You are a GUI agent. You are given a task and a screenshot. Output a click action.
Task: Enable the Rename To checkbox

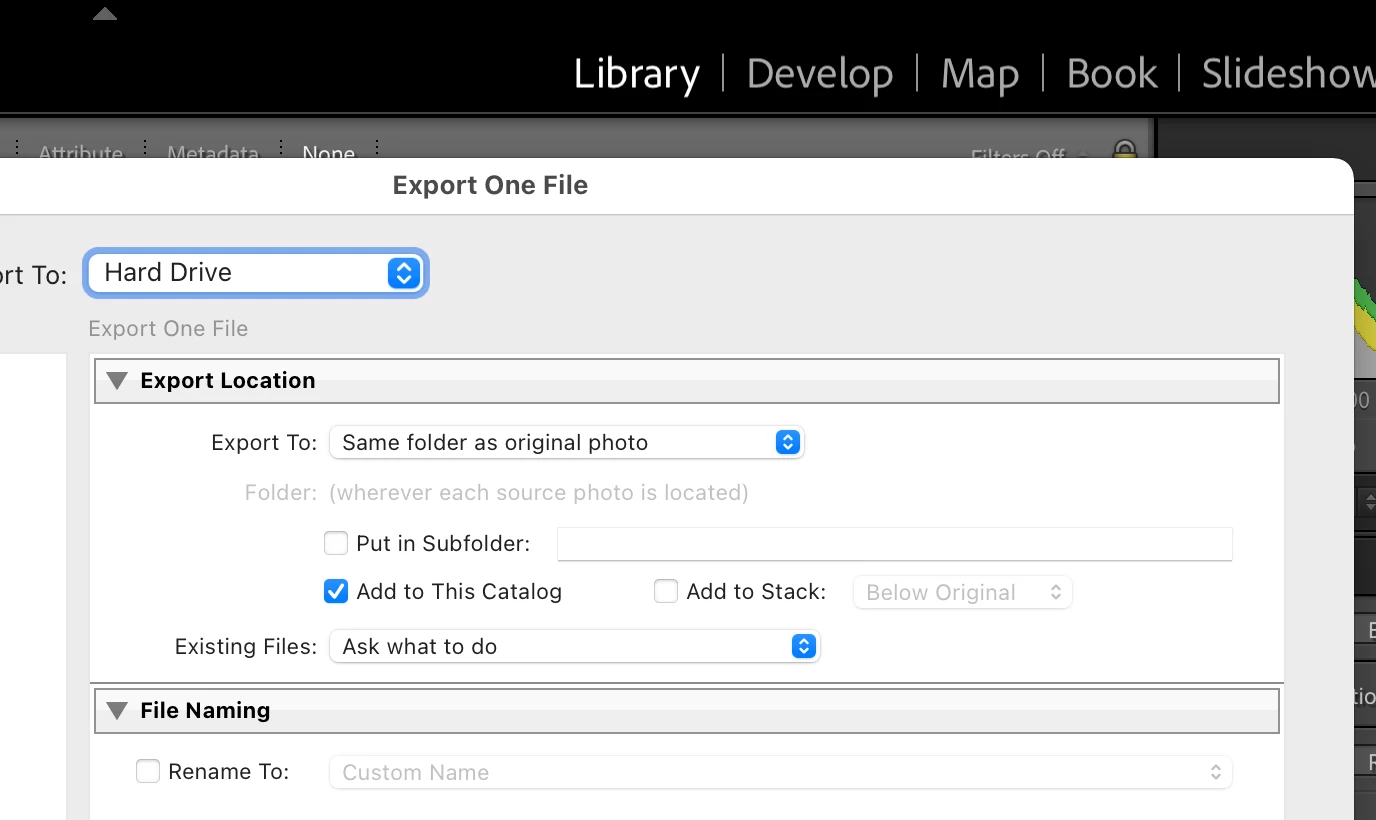pos(148,772)
